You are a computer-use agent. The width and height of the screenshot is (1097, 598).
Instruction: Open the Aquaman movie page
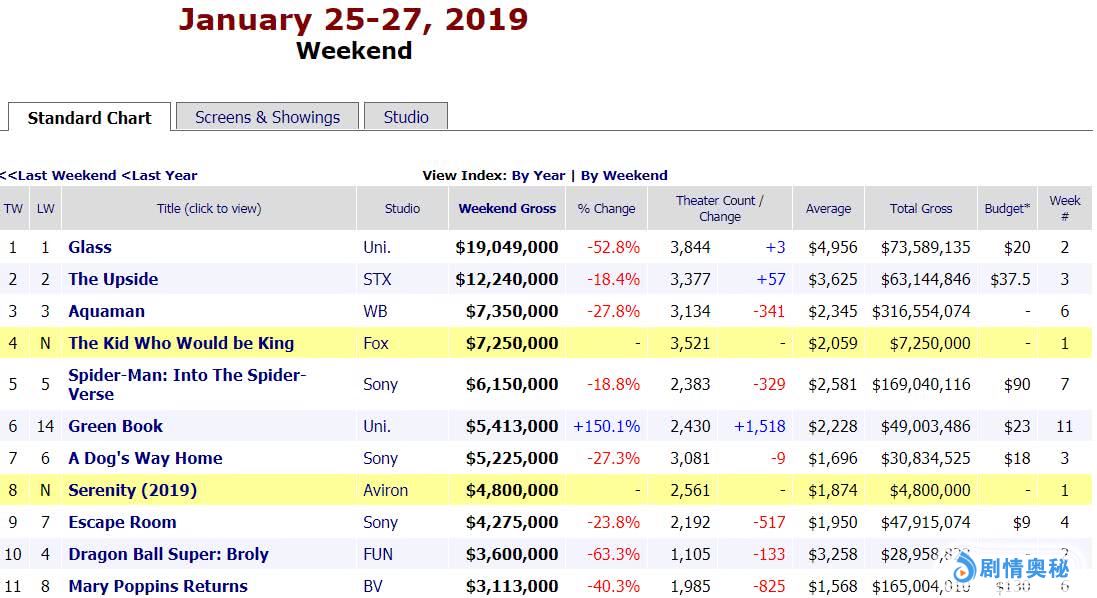tap(106, 311)
